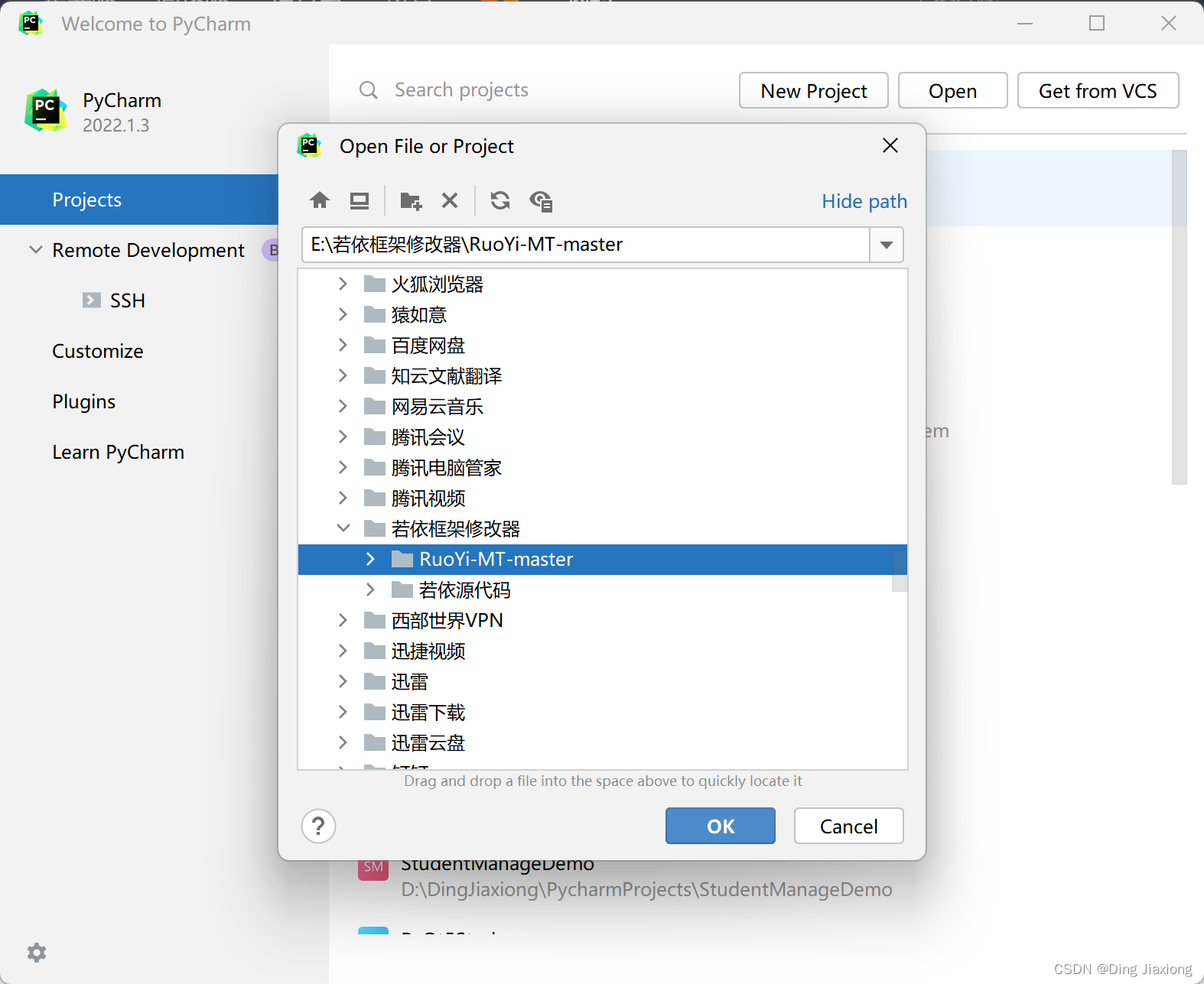Cancel the open file dialog
The image size is (1204, 984).
tap(849, 826)
